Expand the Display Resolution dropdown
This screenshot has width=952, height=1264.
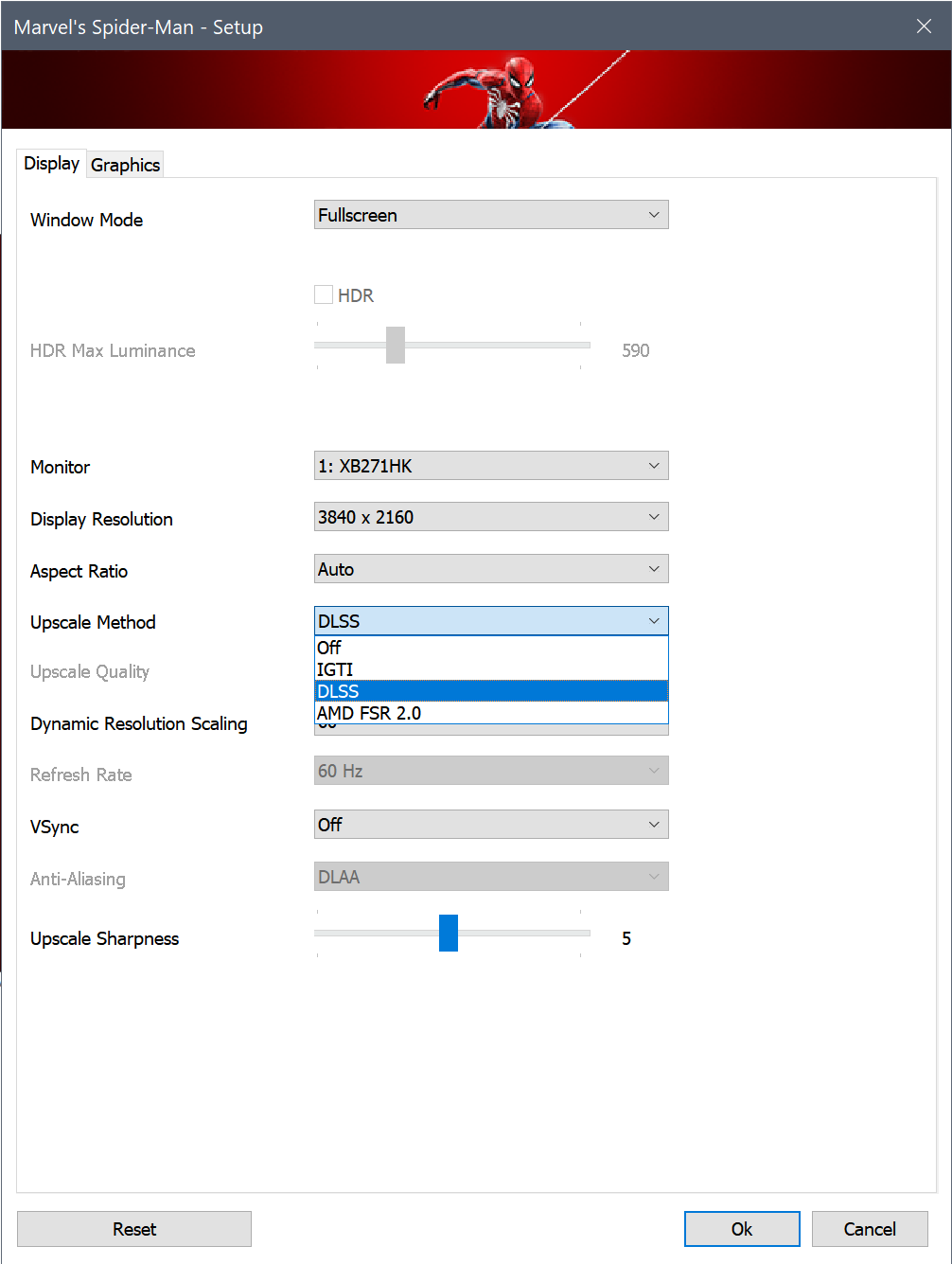[491, 517]
